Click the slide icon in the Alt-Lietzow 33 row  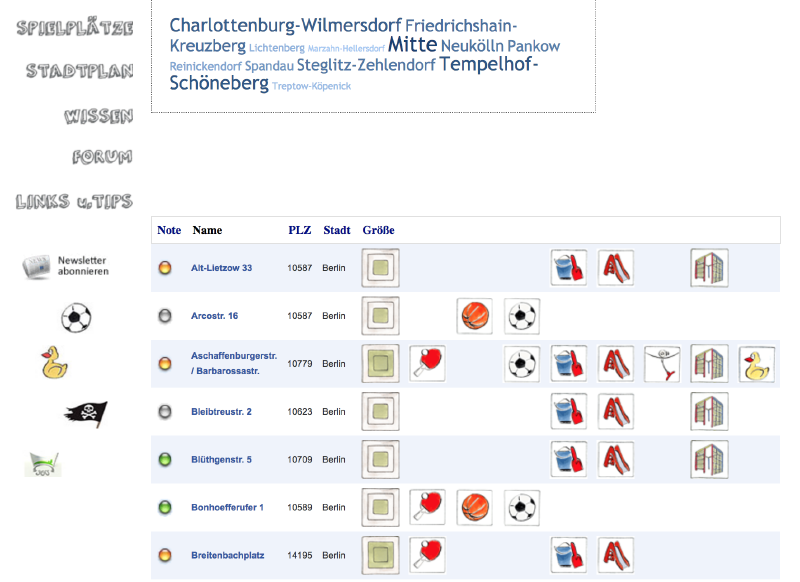coord(615,268)
